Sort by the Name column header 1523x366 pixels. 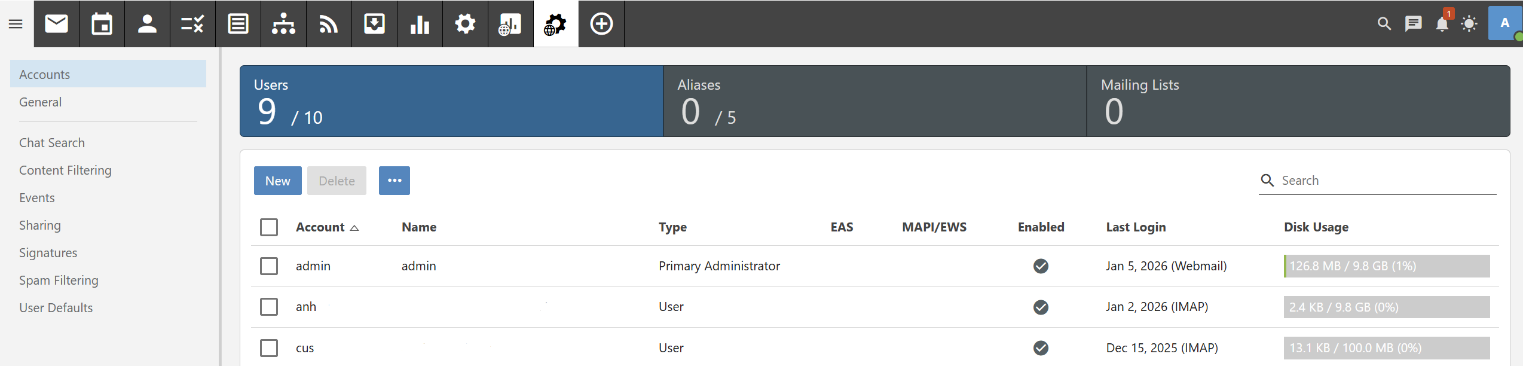point(419,227)
